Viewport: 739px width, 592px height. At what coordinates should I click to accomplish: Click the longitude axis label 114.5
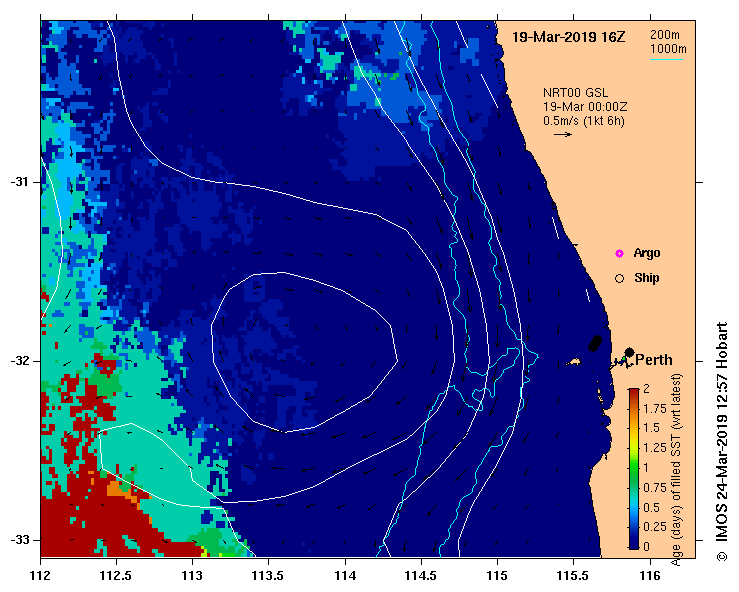click(x=421, y=576)
